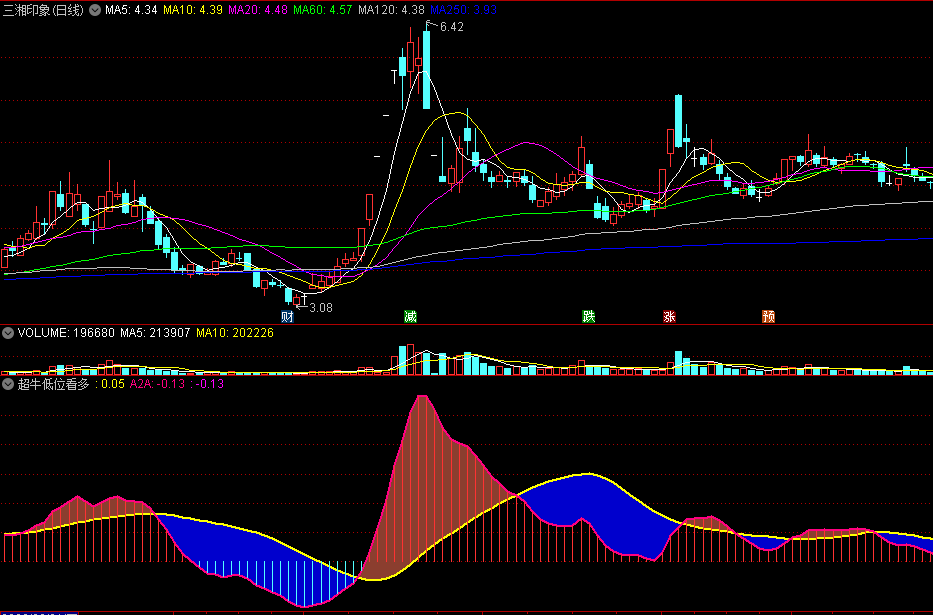
Task: Select the green 跌 event marker
Action: click(588, 316)
